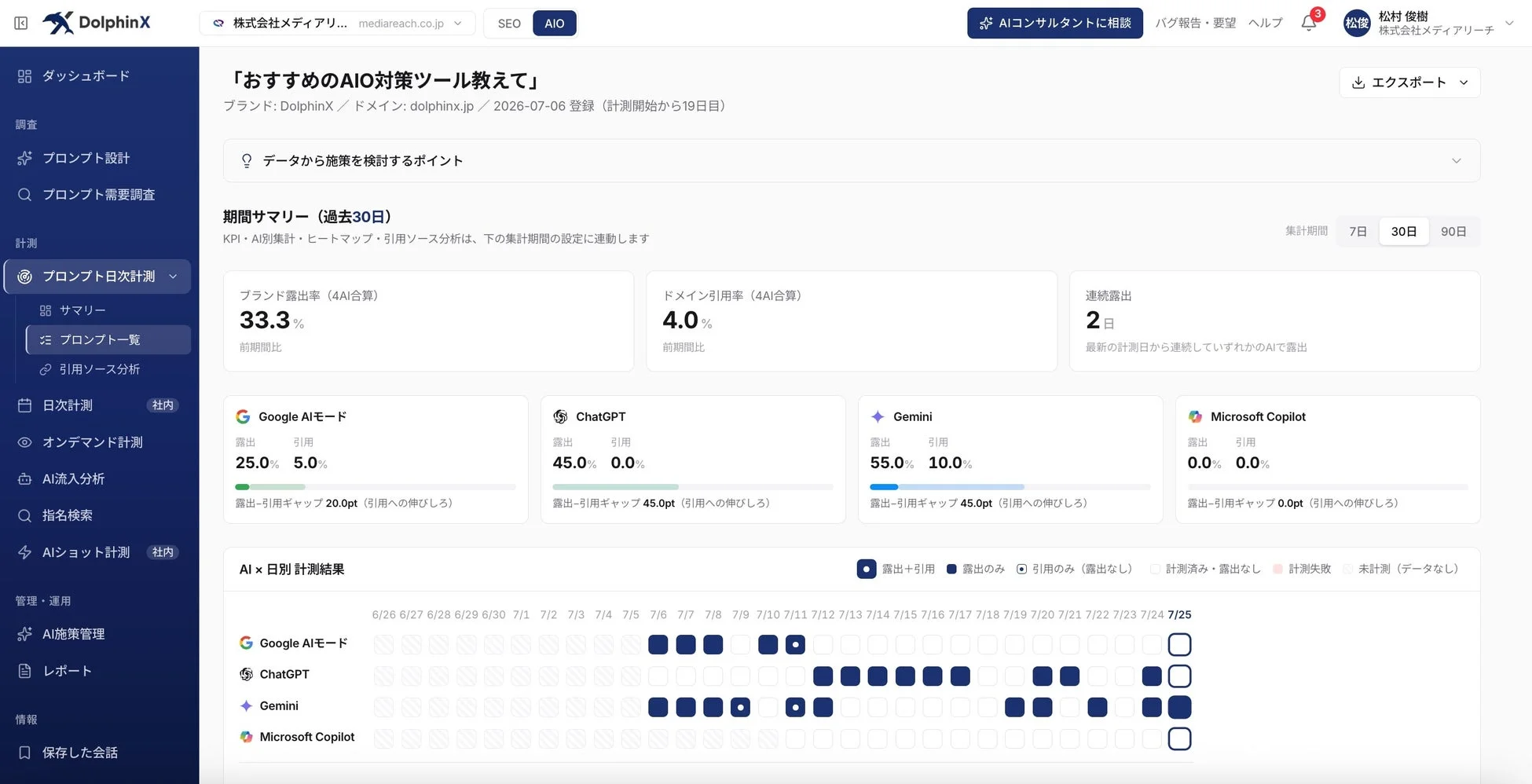The height and width of the screenshot is (784, 1532).
Task: Click the ChatGPT 7/12 exposure cell
Action: (823, 676)
